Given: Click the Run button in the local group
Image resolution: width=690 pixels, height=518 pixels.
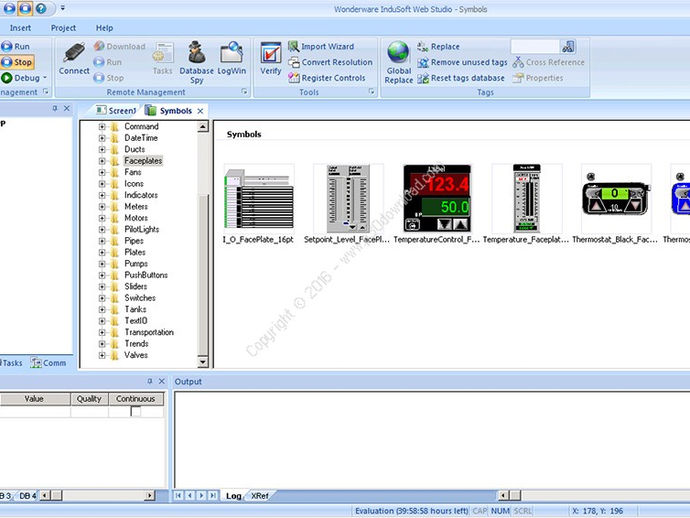Looking at the screenshot, I should [15, 46].
